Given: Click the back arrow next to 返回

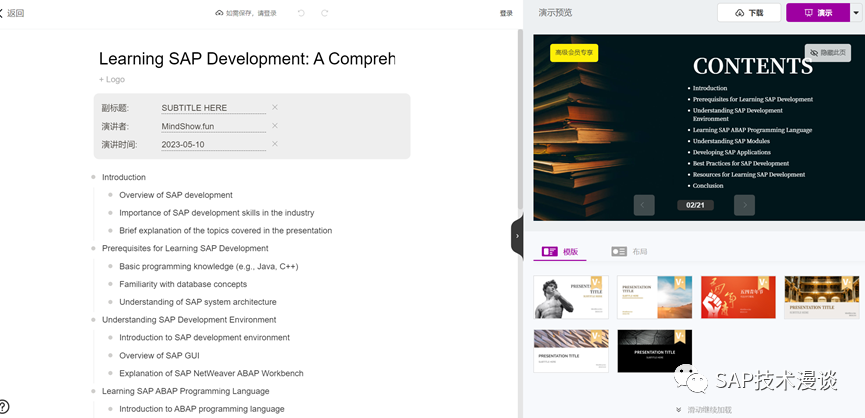Looking at the screenshot, I should [2, 13].
